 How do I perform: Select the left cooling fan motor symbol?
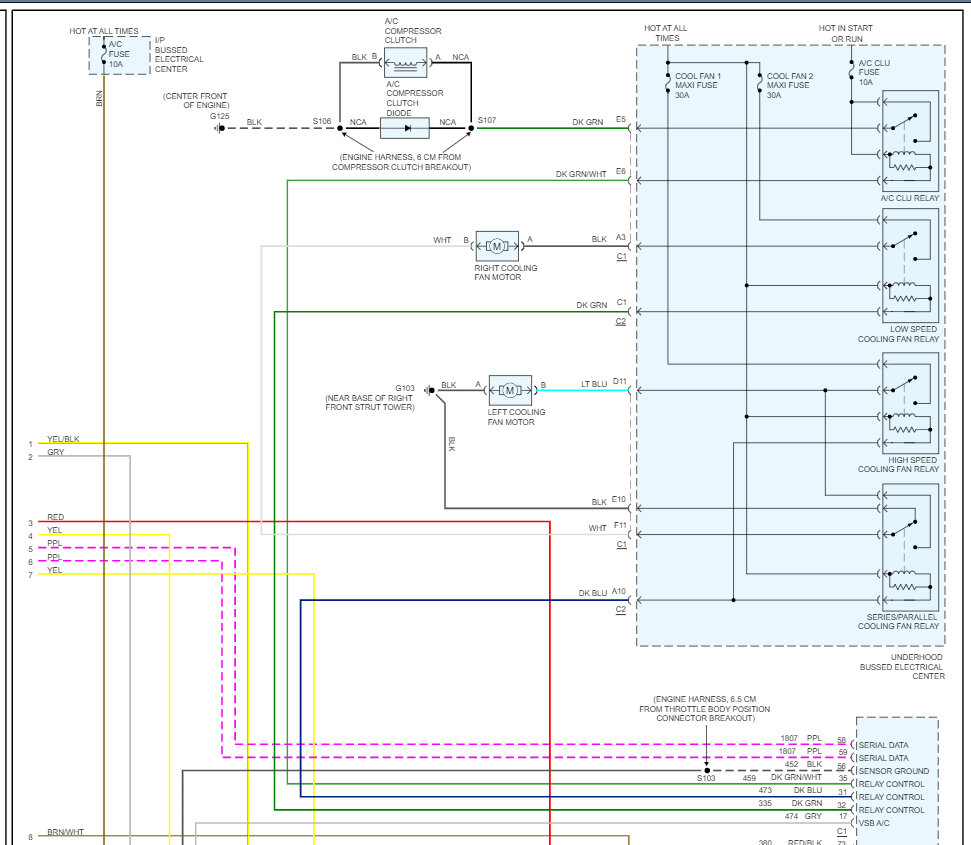pyautogui.click(x=510, y=391)
